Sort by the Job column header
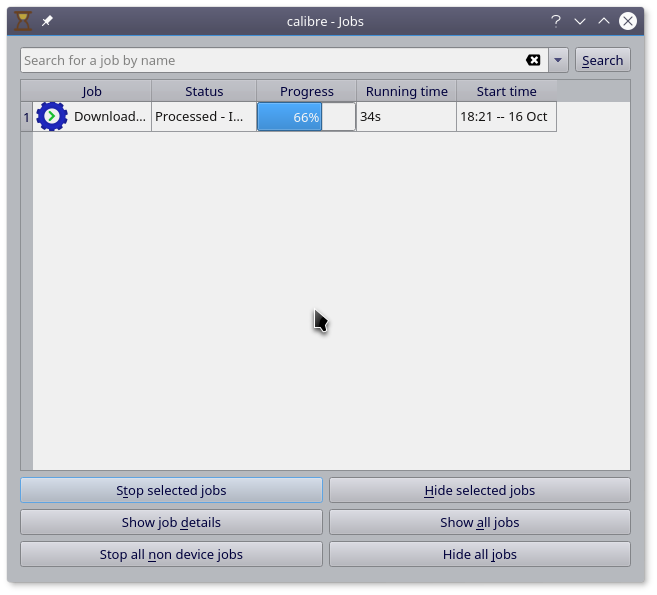 point(92,91)
